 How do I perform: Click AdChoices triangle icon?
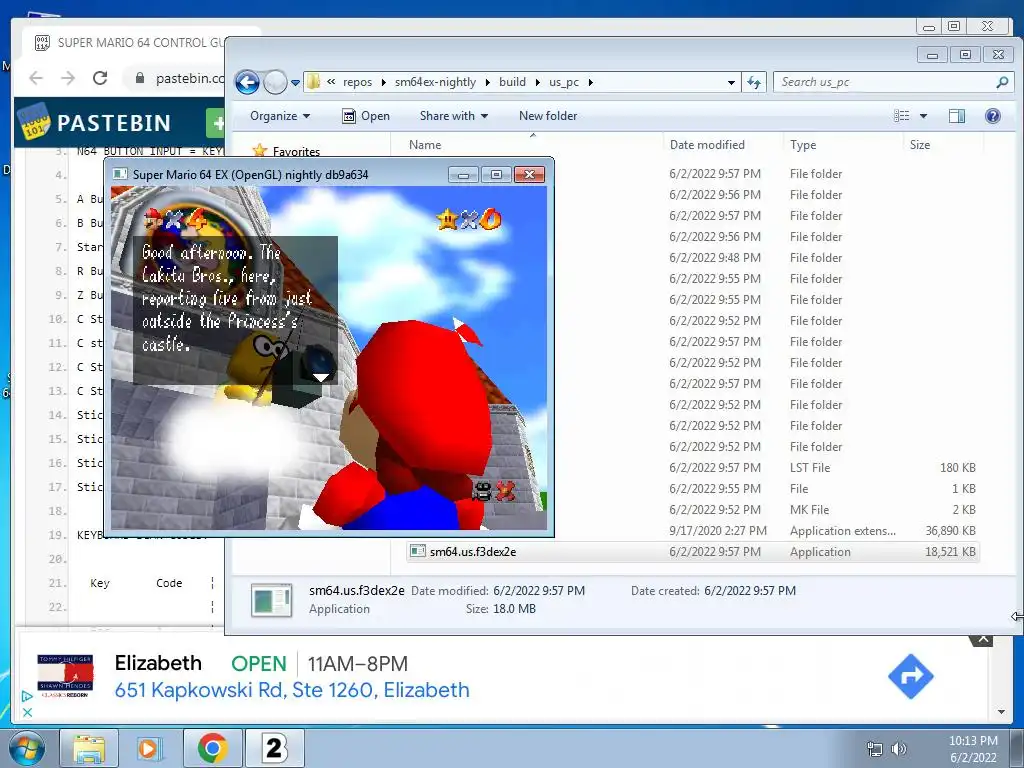[27, 697]
